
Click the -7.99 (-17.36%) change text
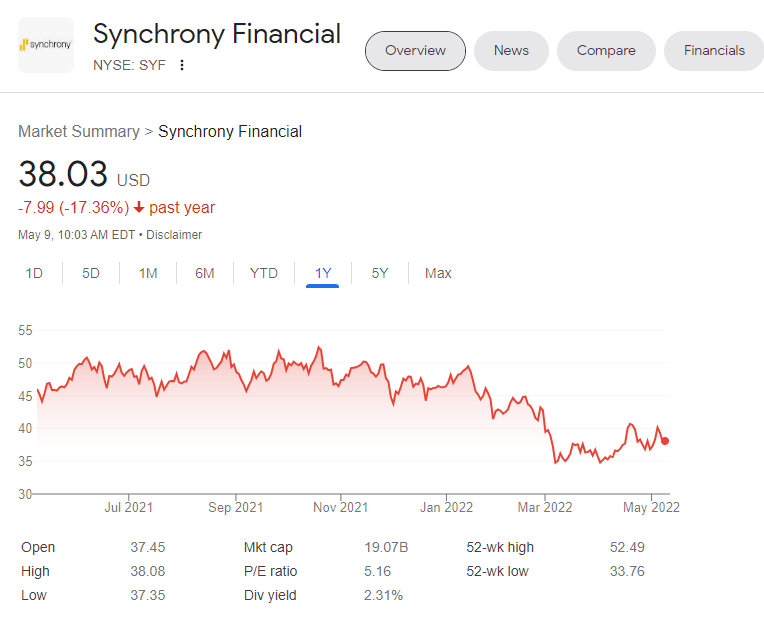pos(74,207)
